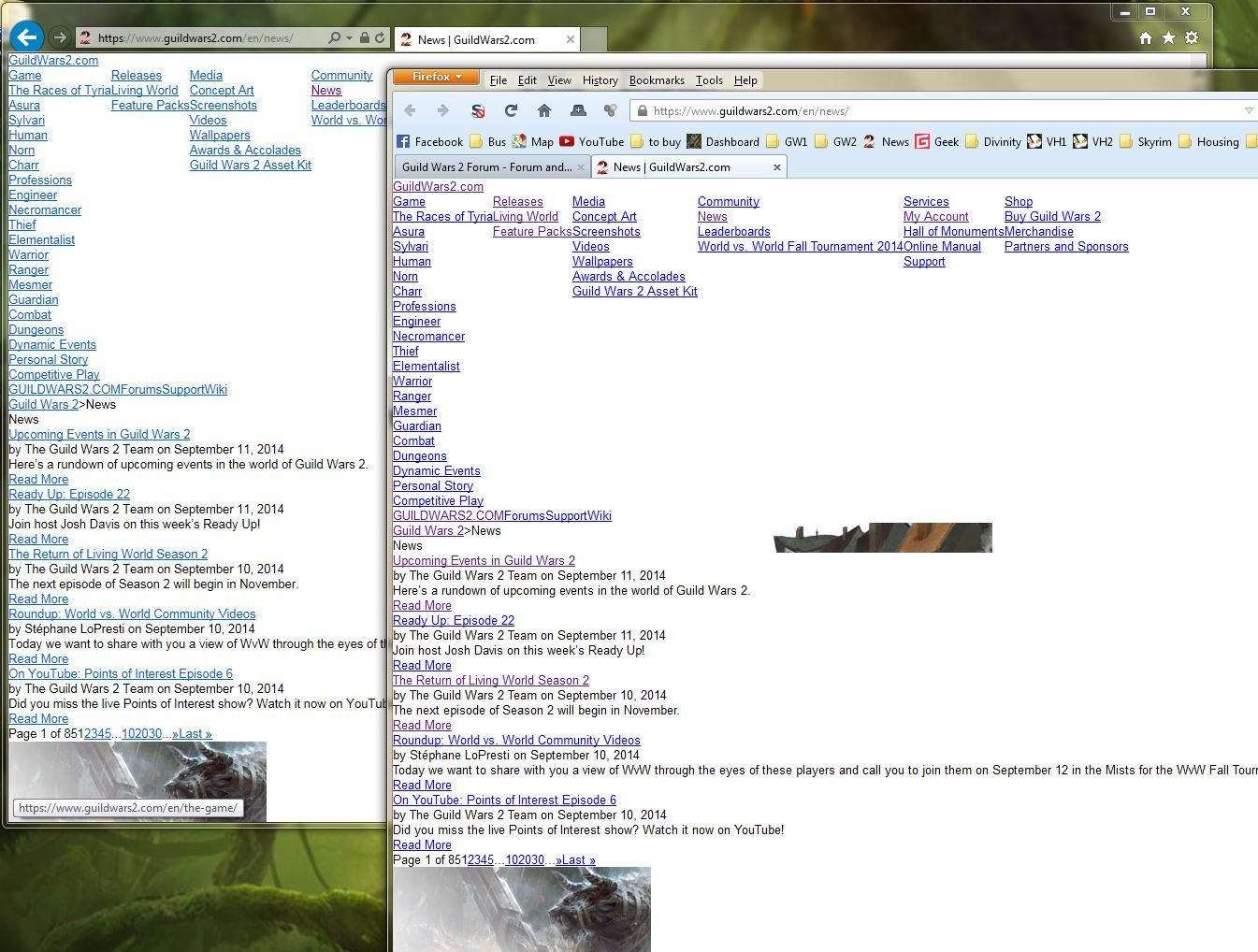Open the GW1 bookmark folder
This screenshot has height=952, width=1258.
click(x=787, y=142)
